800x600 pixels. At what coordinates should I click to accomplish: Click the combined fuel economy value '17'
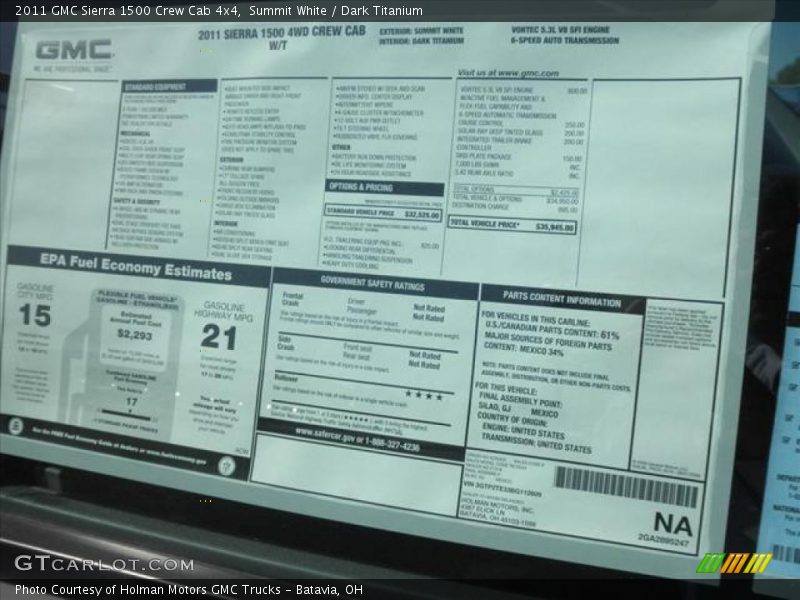[132, 402]
